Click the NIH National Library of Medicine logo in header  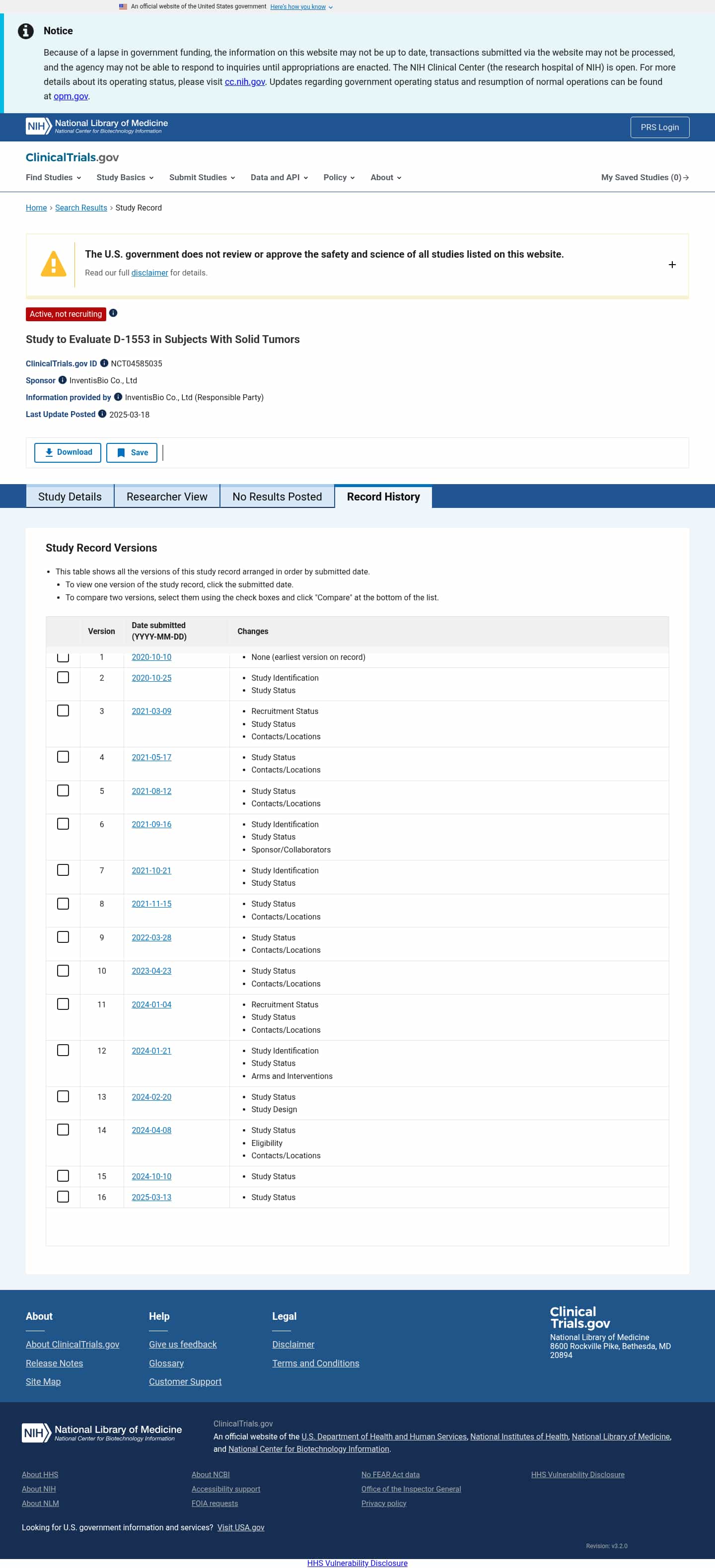[97, 127]
